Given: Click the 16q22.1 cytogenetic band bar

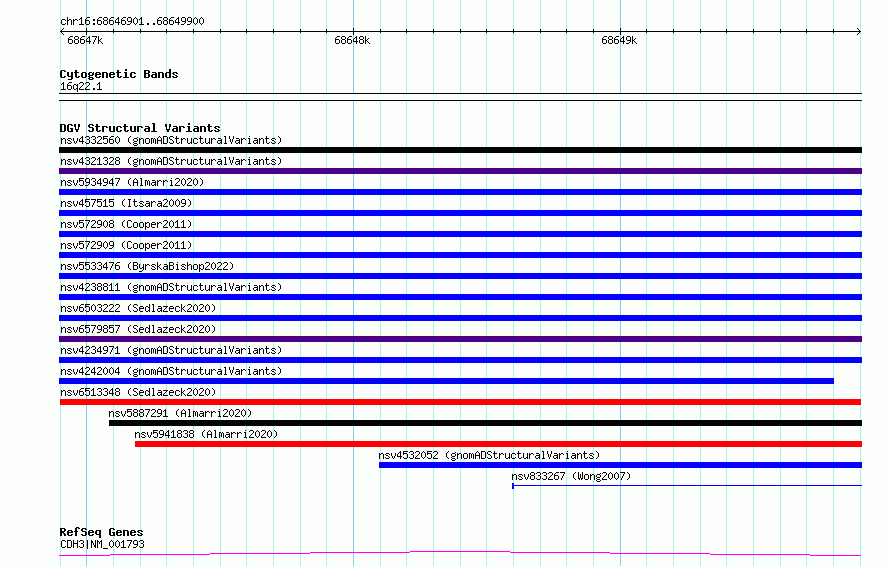Looking at the screenshot, I should coord(460,97).
